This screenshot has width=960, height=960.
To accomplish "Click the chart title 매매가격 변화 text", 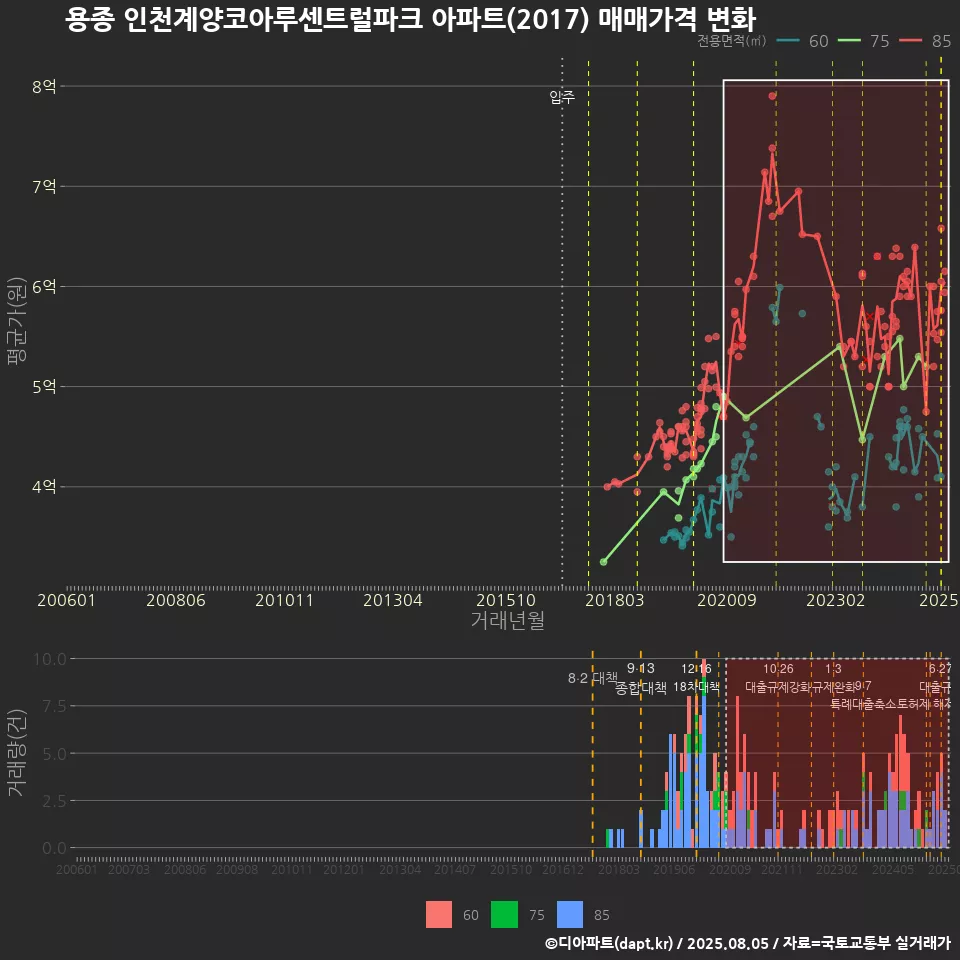I will click(x=677, y=20).
